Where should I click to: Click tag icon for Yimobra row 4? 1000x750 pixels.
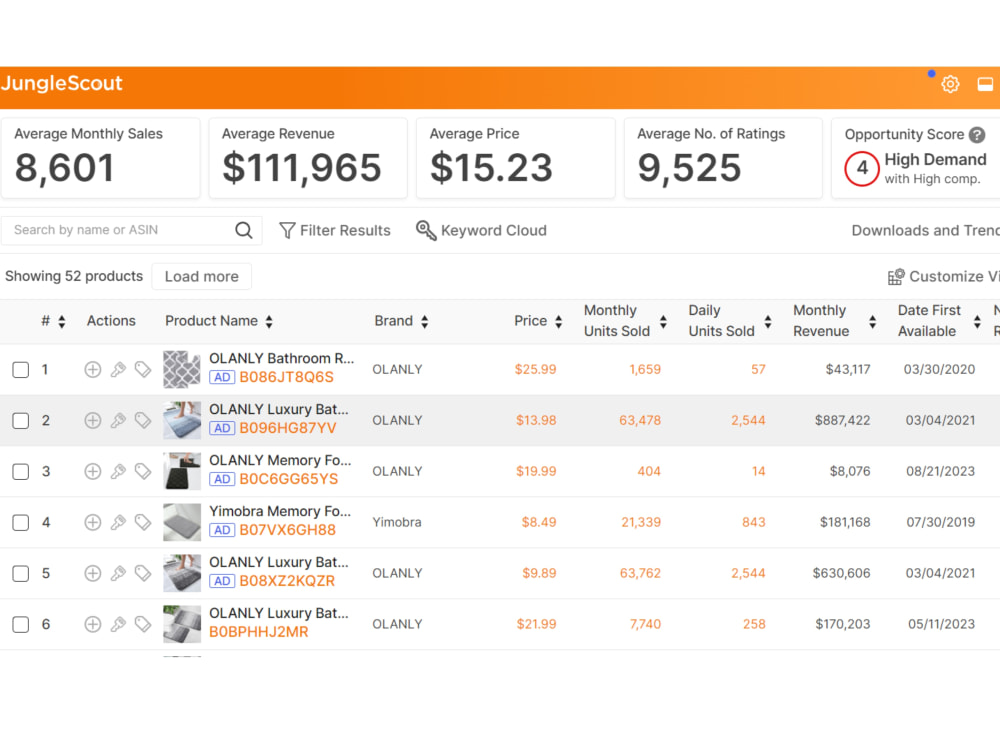coord(143,522)
